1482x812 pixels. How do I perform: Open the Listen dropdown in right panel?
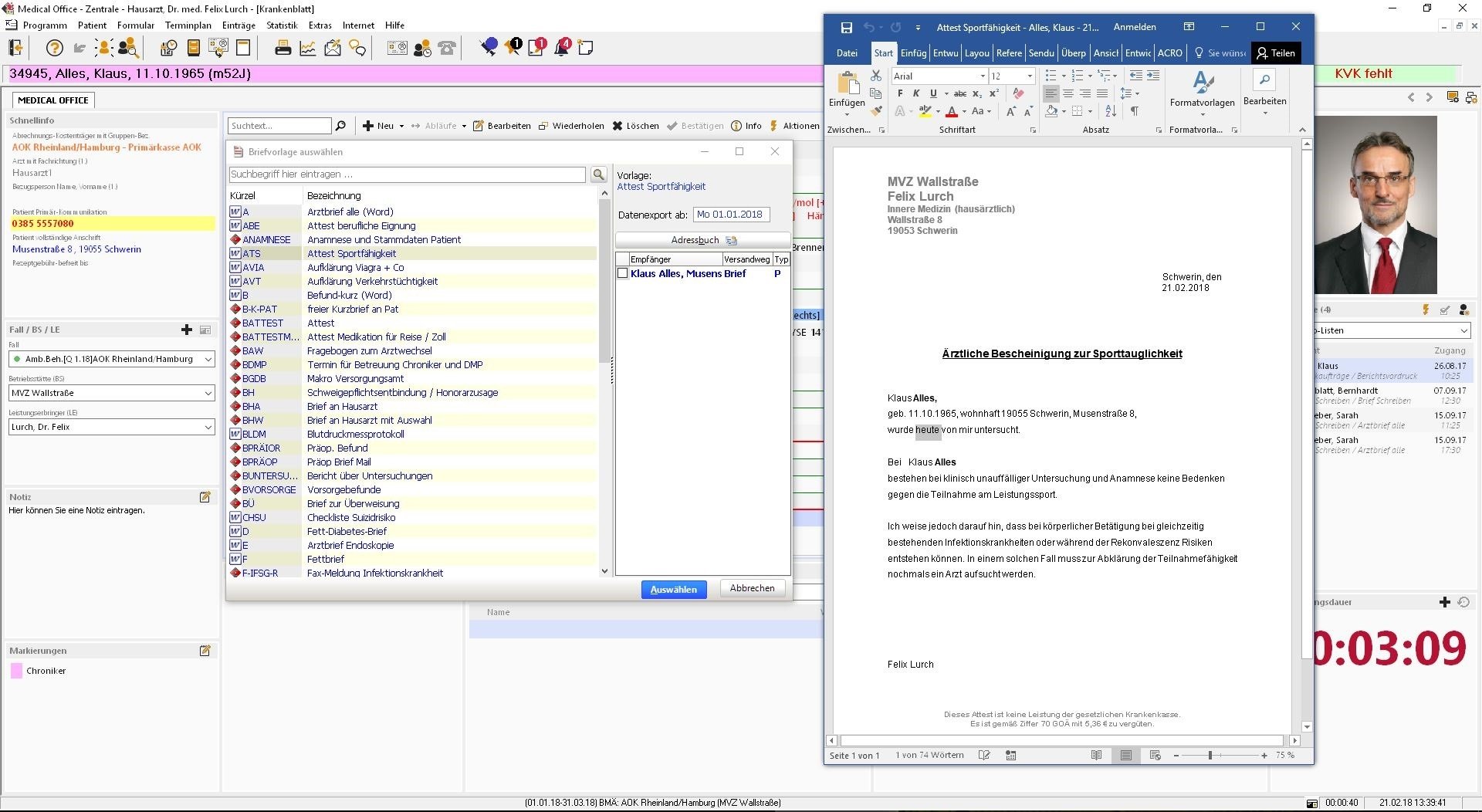pos(1463,330)
